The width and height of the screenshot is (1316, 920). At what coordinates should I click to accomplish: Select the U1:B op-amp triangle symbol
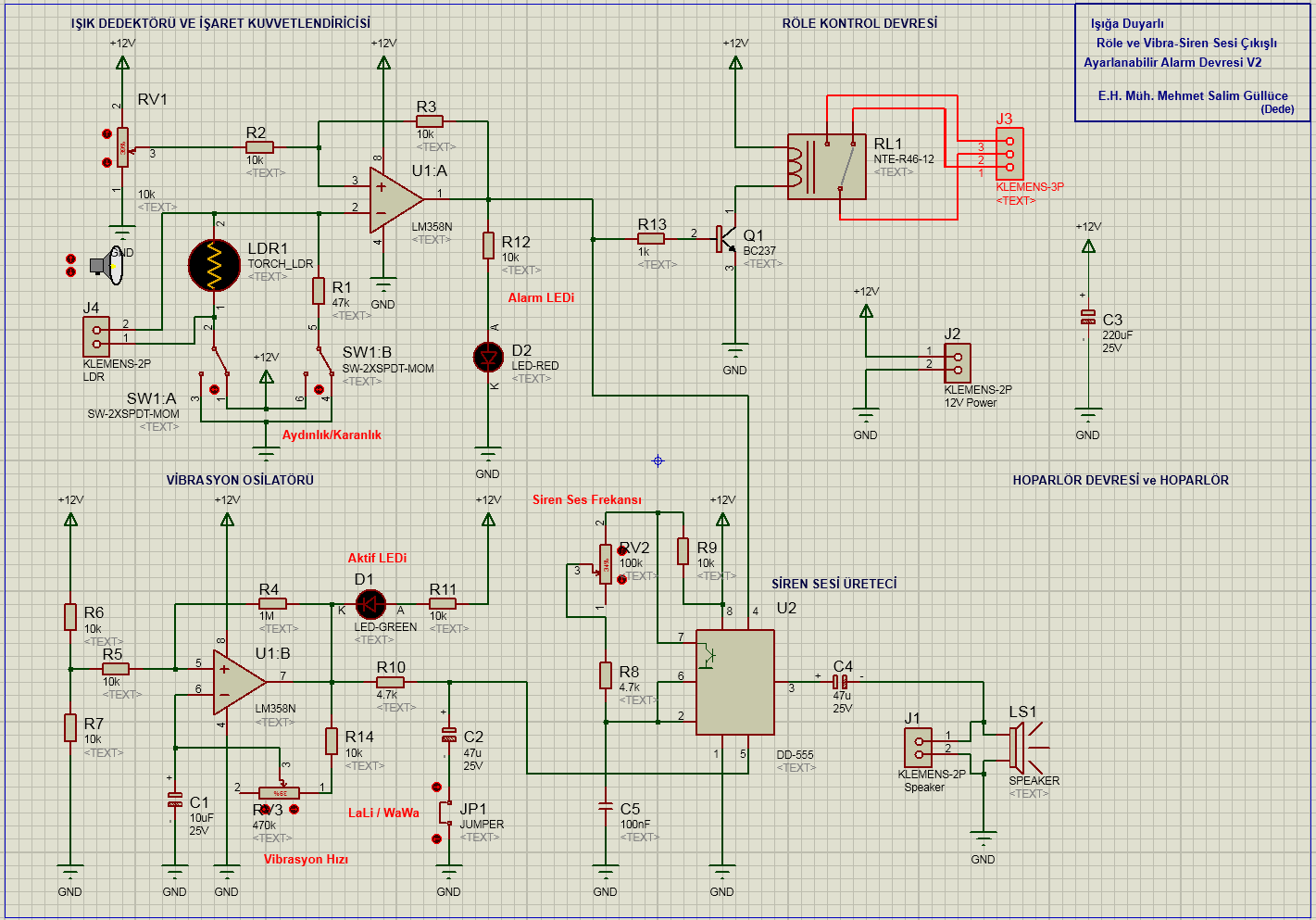pos(239,682)
